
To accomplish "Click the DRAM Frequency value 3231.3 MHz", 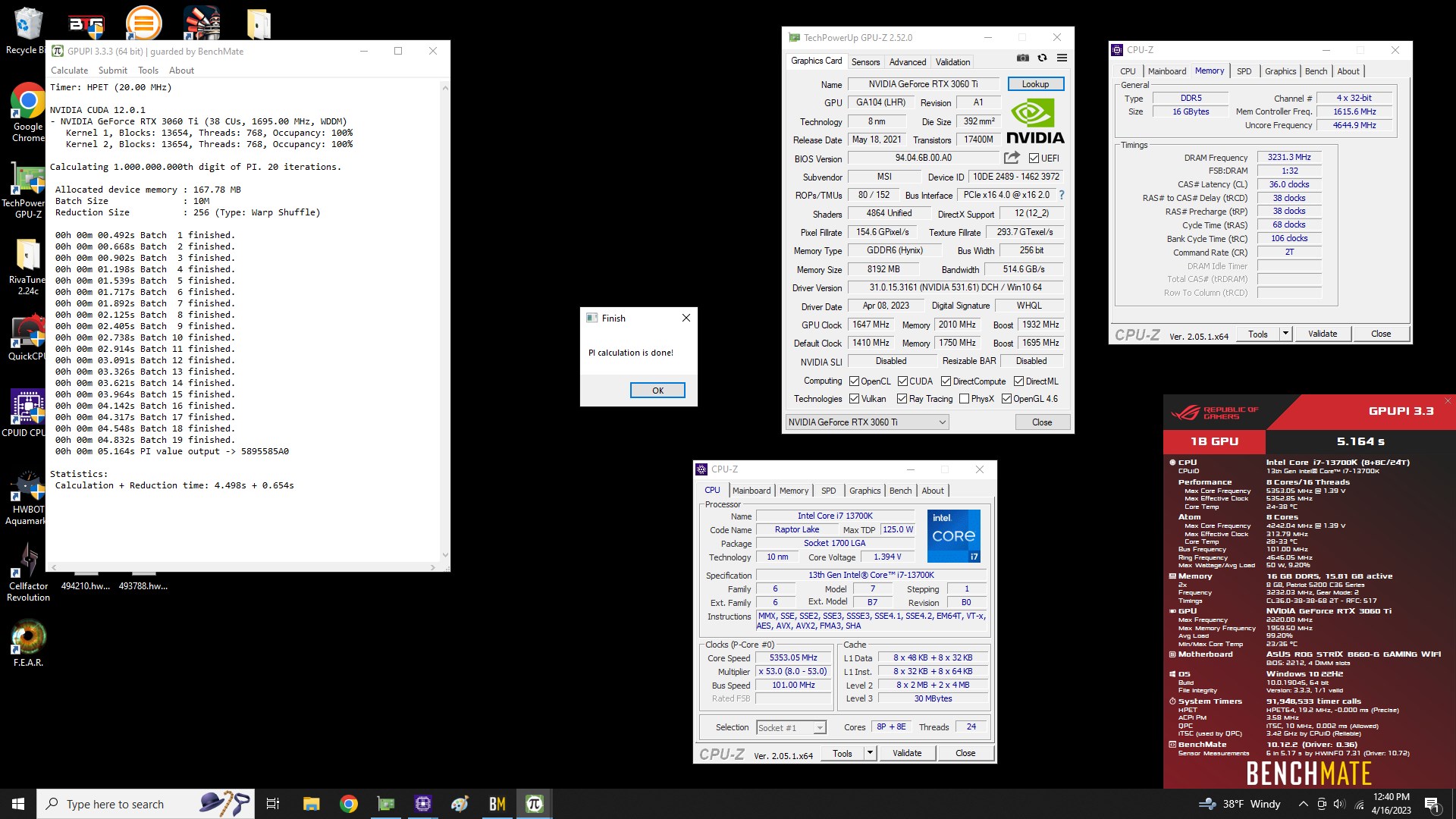I will pyautogui.click(x=1289, y=157).
